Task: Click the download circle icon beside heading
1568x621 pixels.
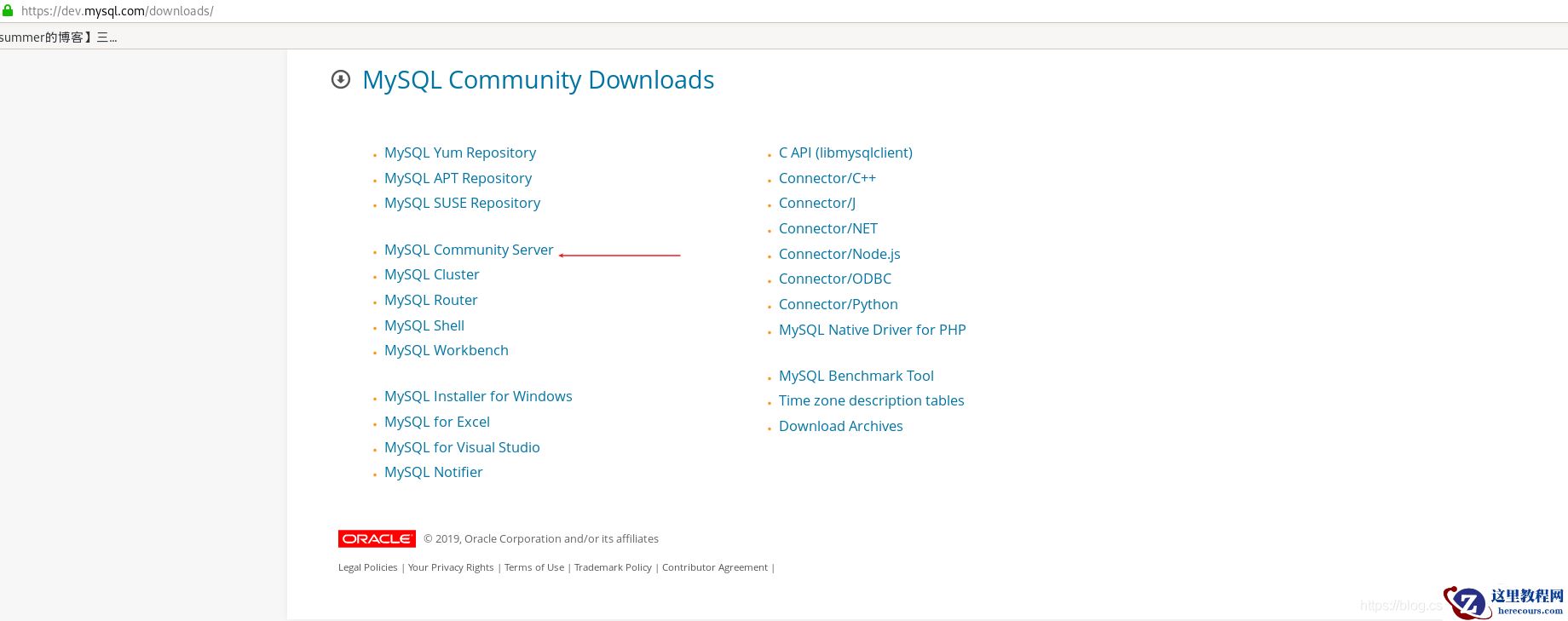Action: [341, 79]
